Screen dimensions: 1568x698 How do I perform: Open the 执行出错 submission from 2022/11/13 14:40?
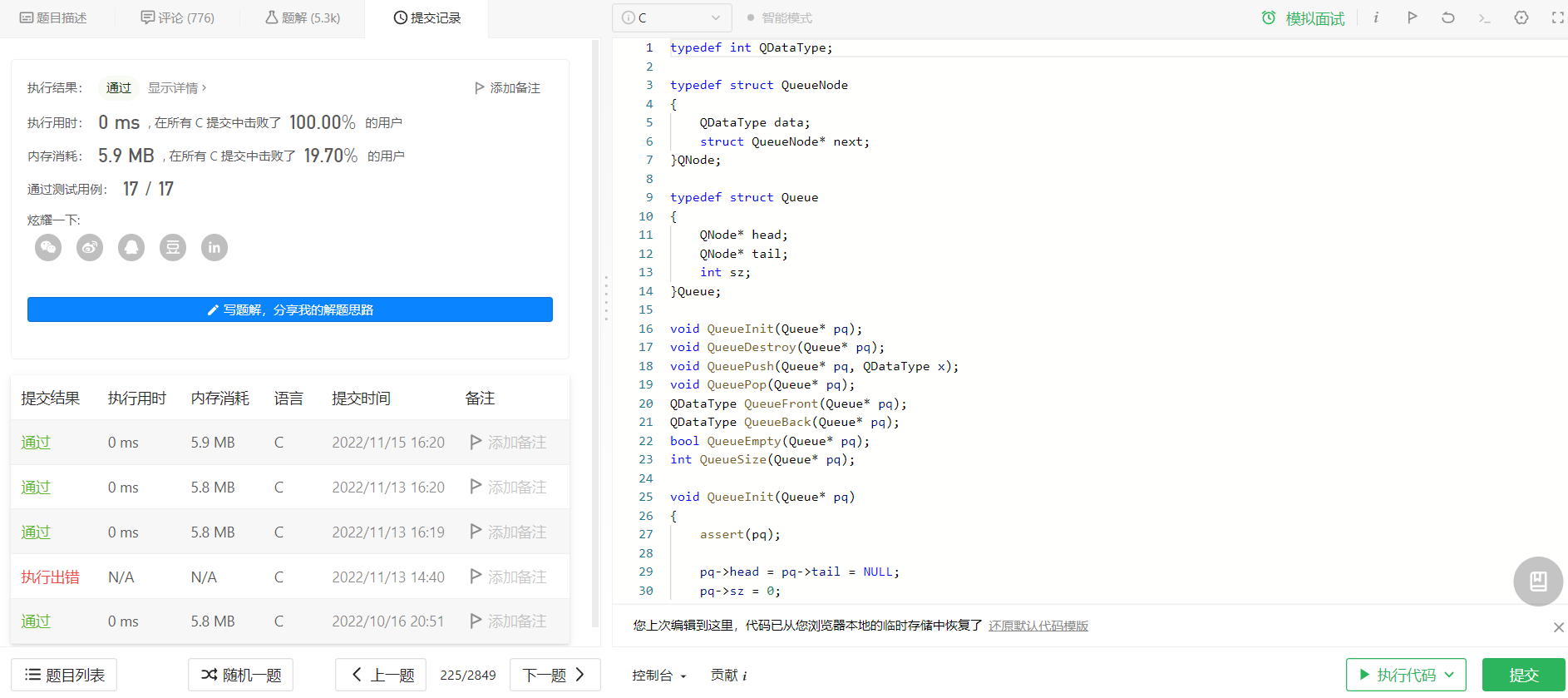click(x=51, y=577)
